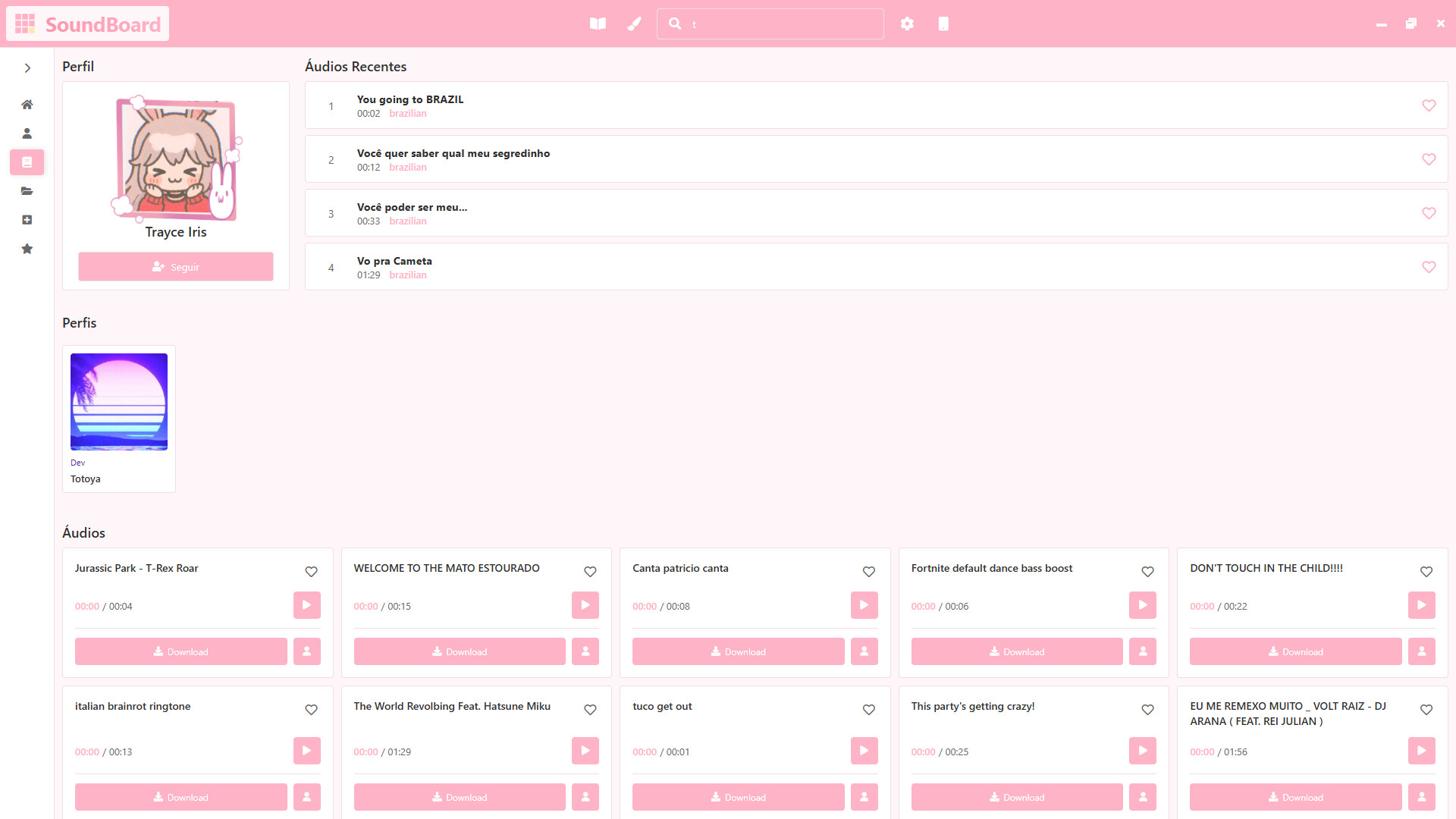The height and width of the screenshot is (819, 1456).
Task: Favorite the You going to BRAZIL audio
Action: pyautogui.click(x=1429, y=105)
